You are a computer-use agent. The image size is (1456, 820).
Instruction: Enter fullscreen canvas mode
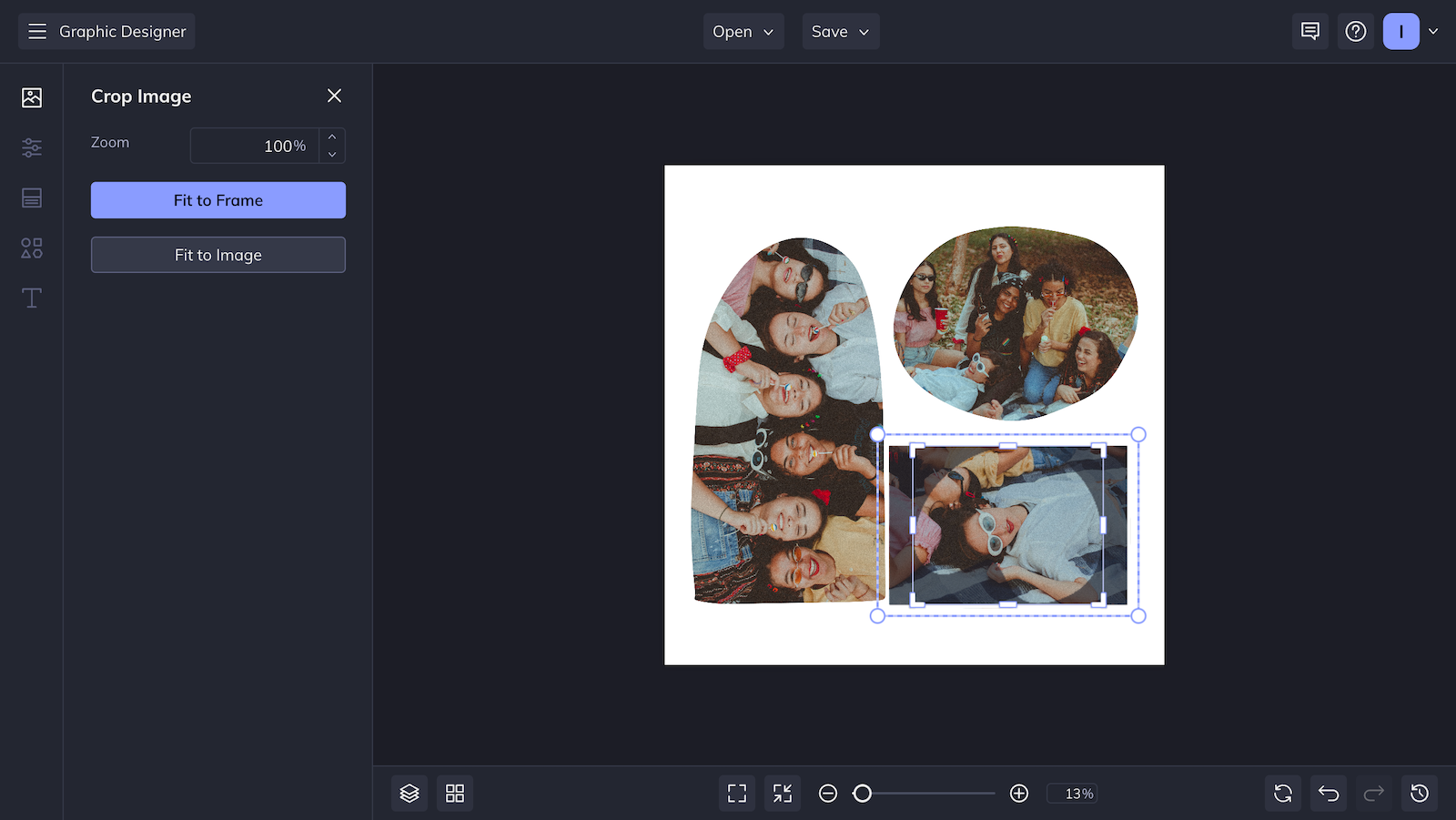pyautogui.click(x=736, y=793)
